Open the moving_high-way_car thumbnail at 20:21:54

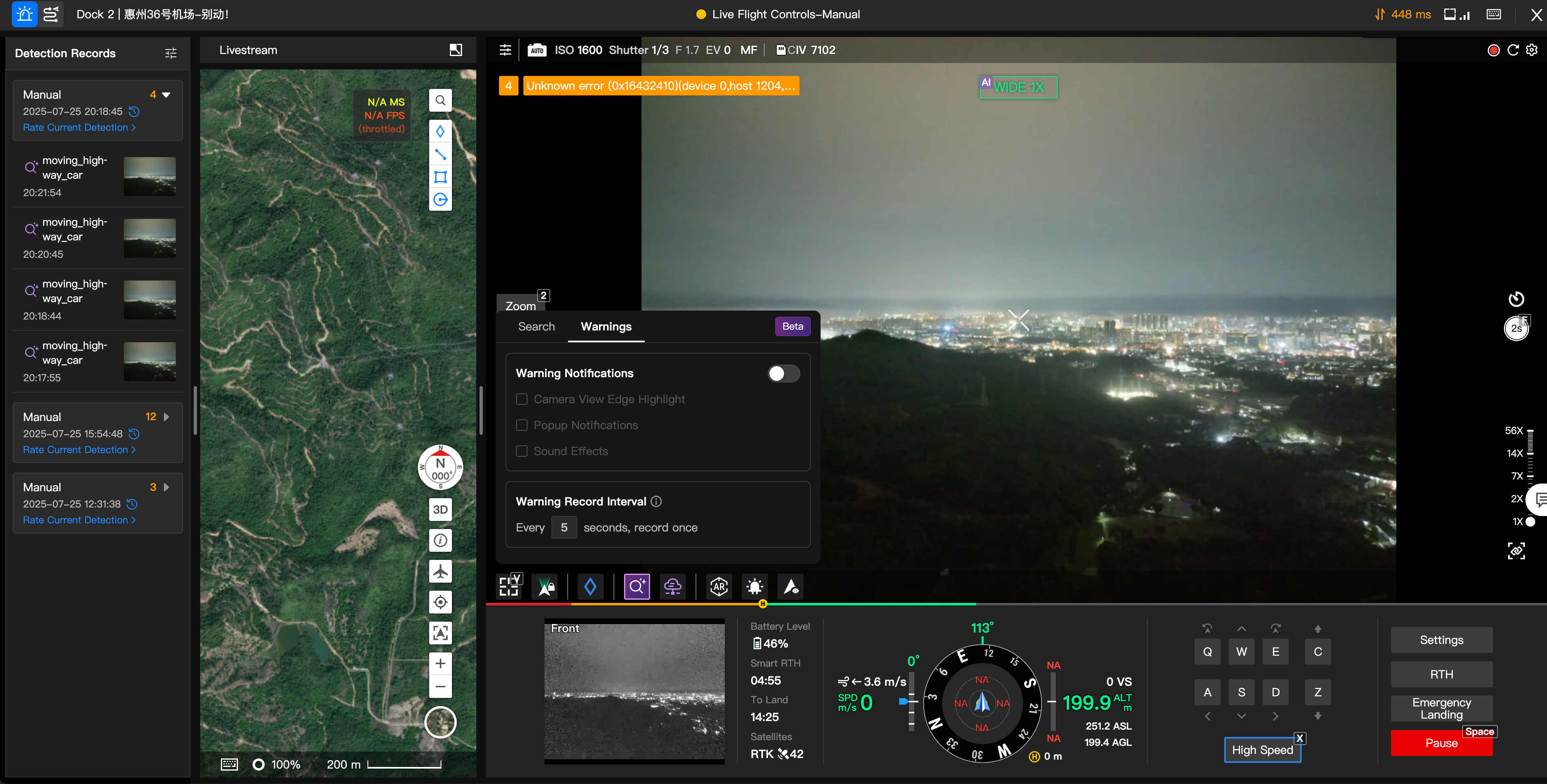point(149,176)
